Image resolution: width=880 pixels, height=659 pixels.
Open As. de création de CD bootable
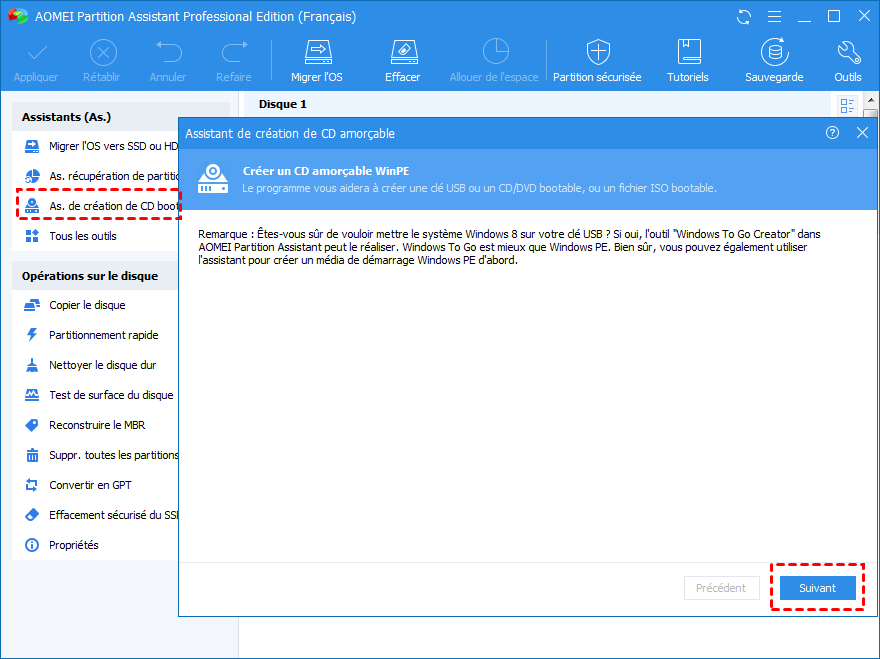point(101,206)
